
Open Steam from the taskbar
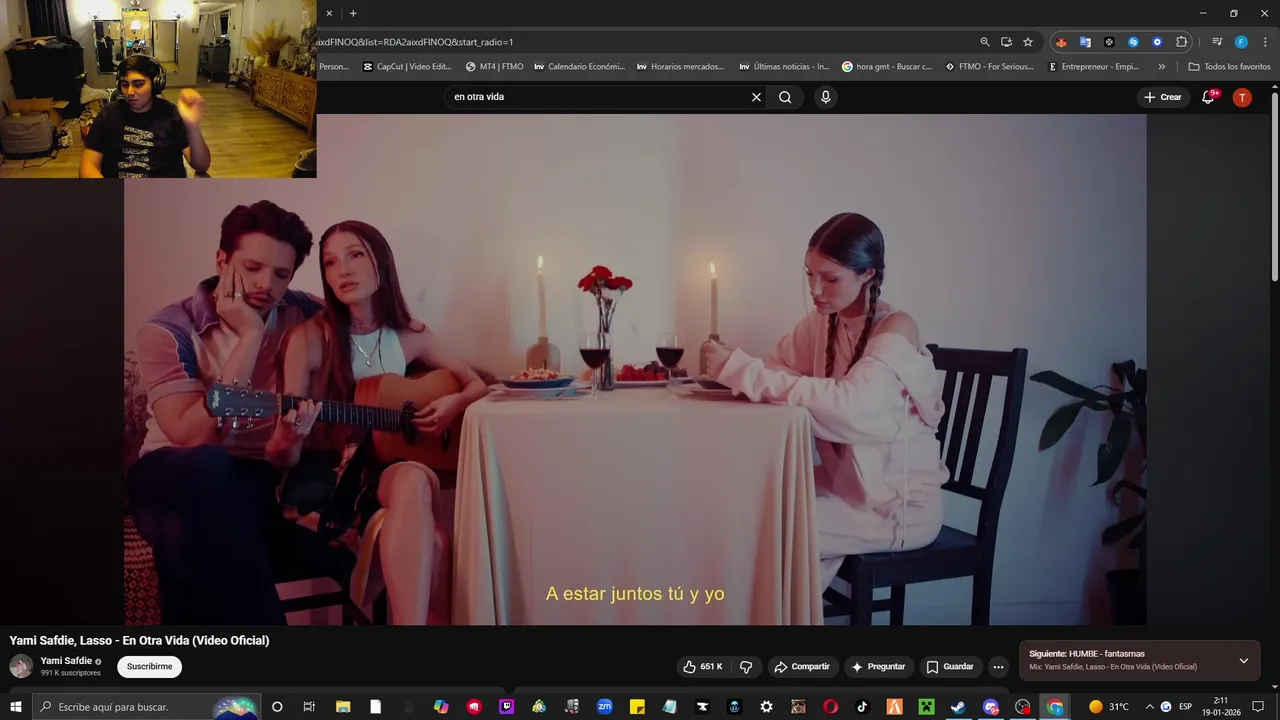958,707
